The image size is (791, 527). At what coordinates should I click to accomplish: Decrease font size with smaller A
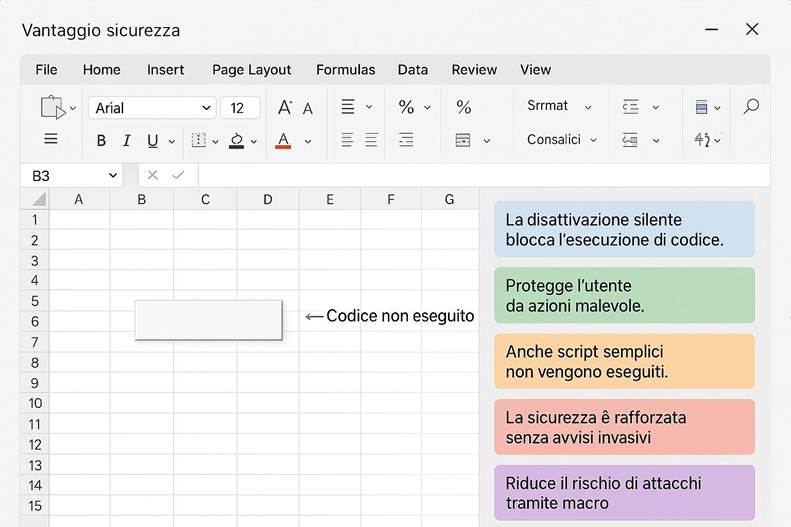308,108
